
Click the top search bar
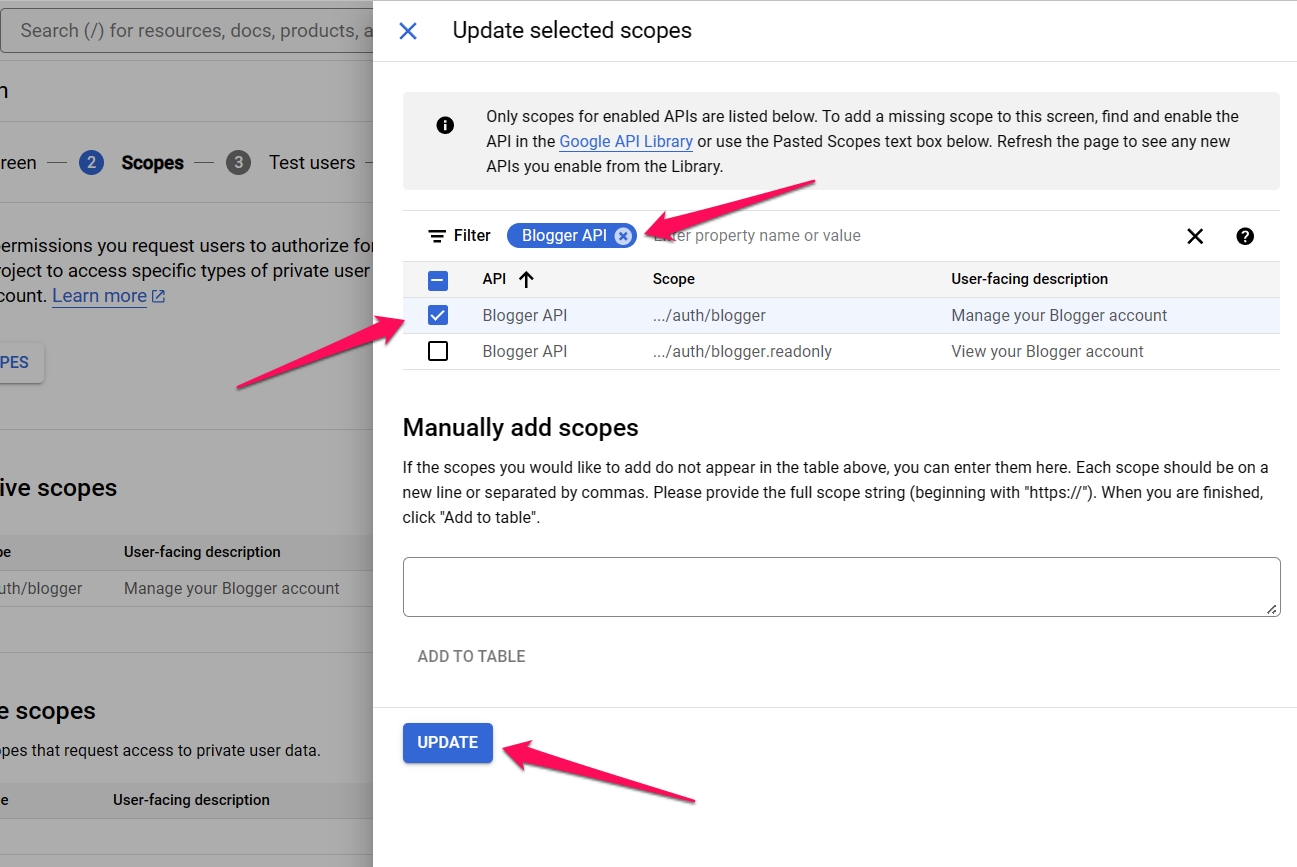(187, 31)
